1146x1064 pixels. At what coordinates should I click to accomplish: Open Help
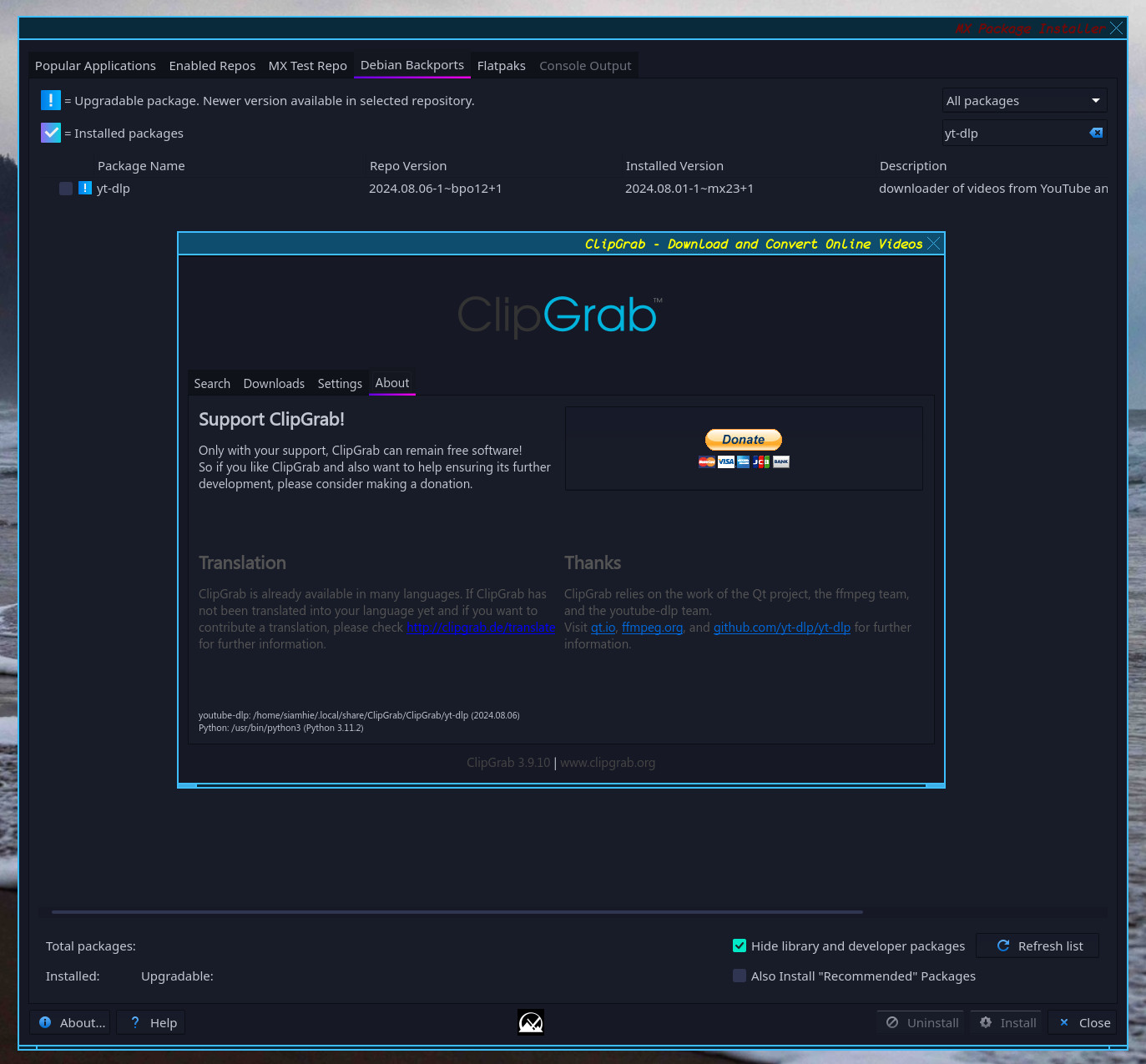(151, 1023)
